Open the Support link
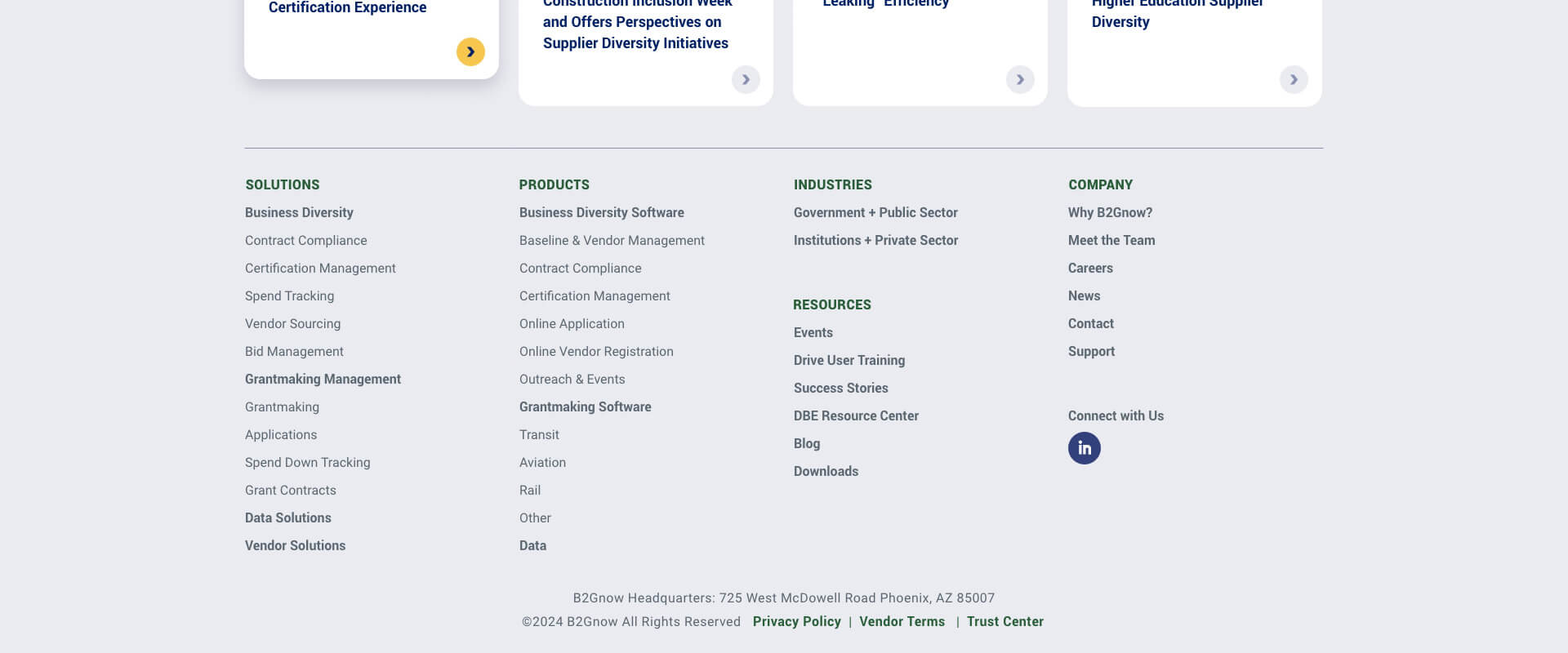 point(1091,351)
